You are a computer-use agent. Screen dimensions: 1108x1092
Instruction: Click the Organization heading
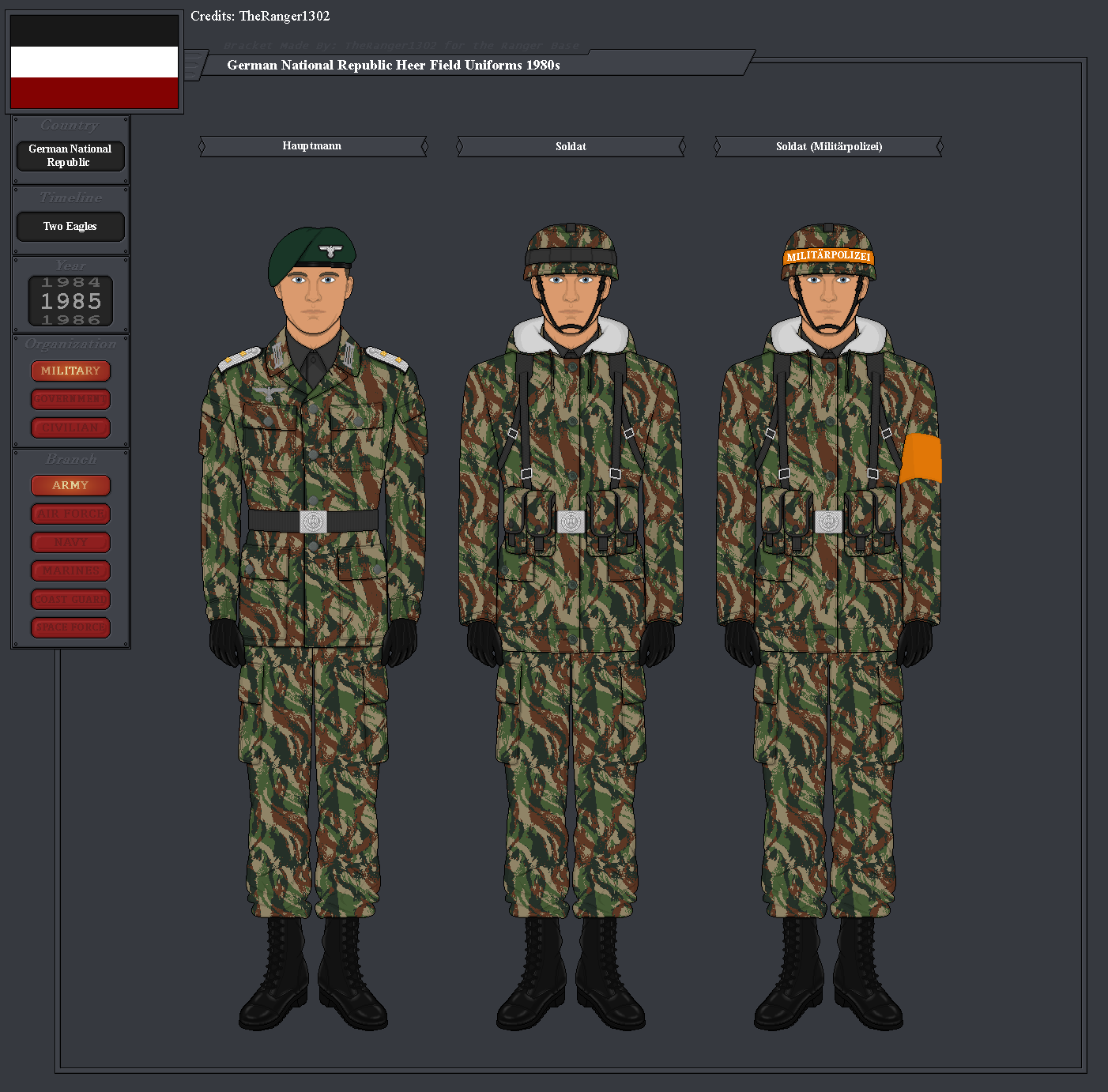coord(70,344)
